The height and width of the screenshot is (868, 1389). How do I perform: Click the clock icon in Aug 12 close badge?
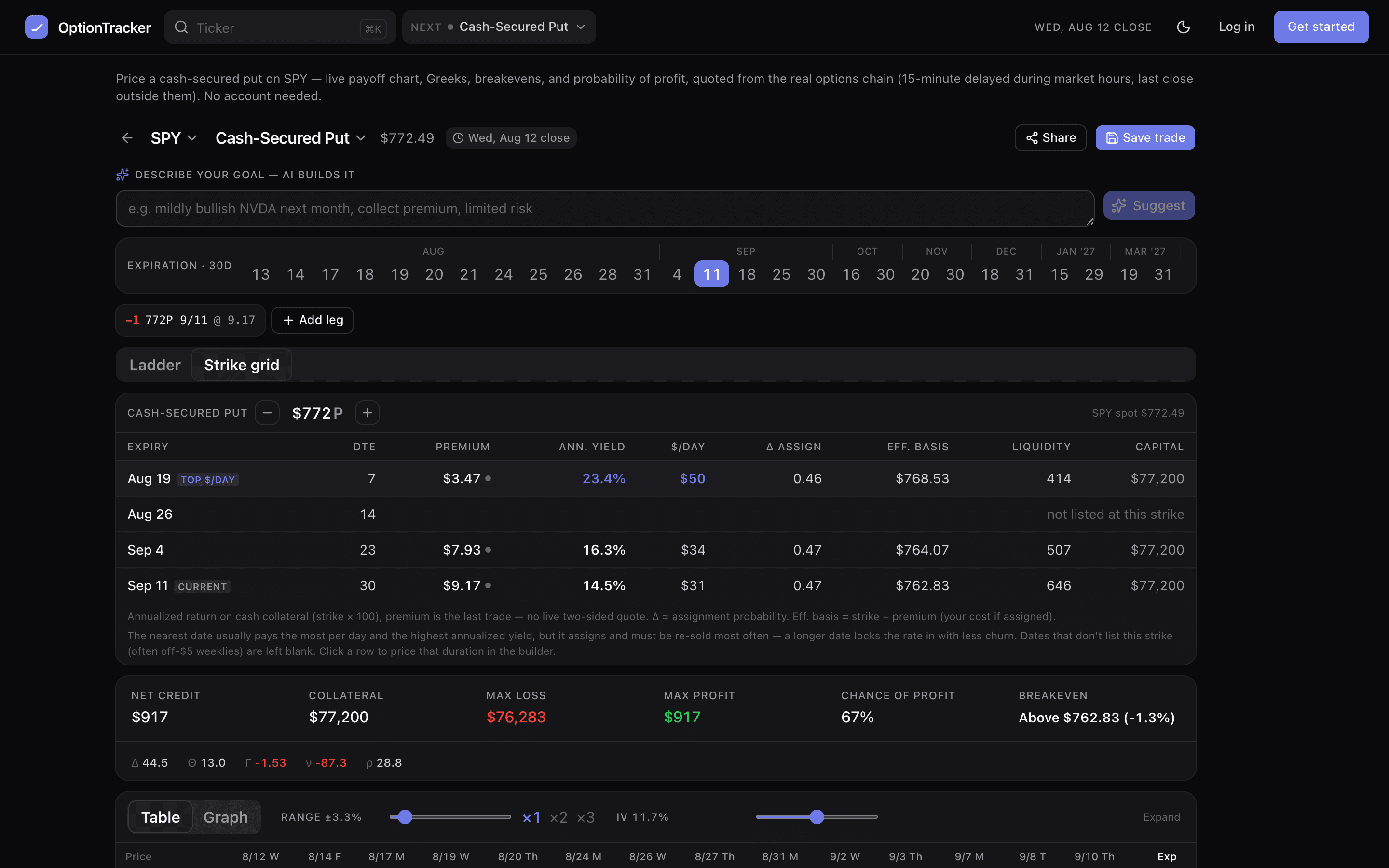point(458,138)
